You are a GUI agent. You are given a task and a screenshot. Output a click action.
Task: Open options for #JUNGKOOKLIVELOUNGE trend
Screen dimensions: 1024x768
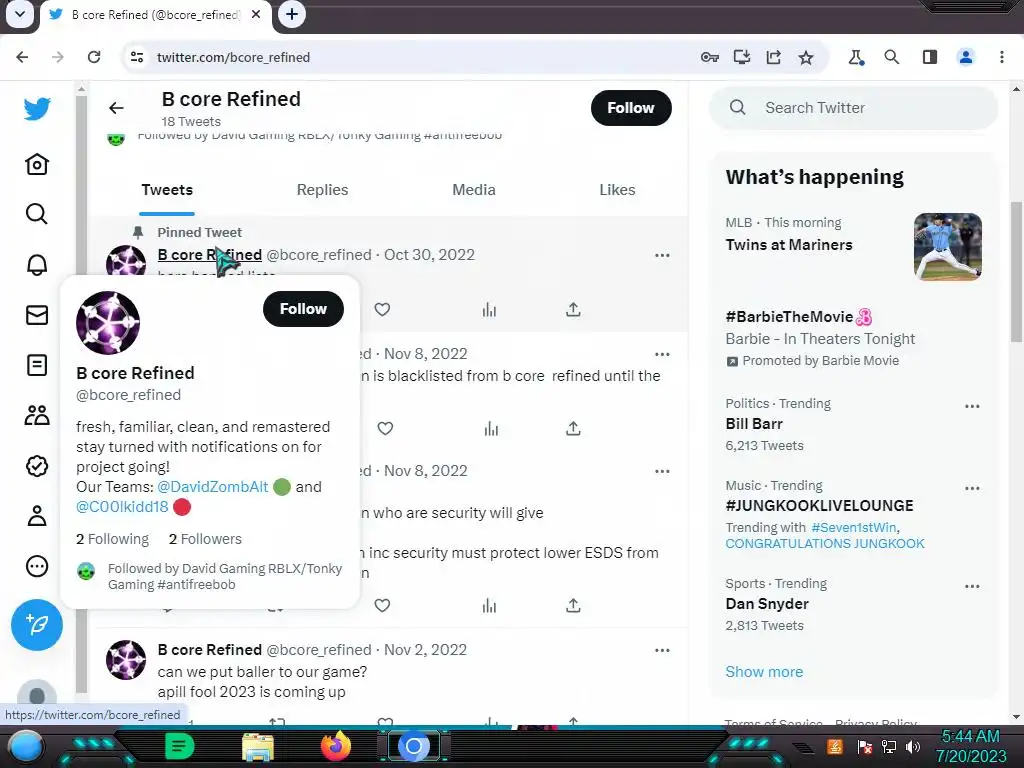coord(972,488)
